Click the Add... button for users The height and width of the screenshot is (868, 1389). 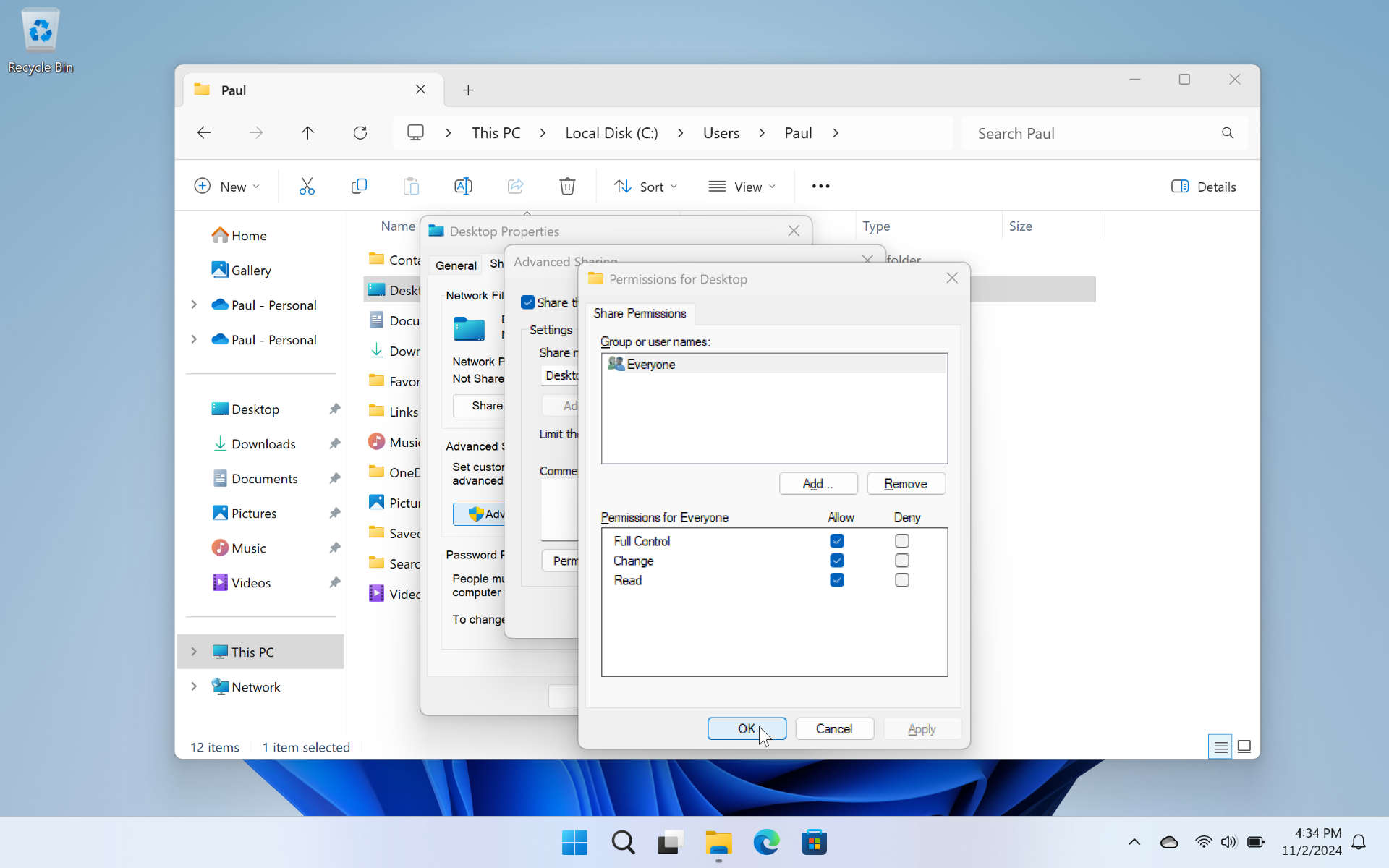(817, 484)
